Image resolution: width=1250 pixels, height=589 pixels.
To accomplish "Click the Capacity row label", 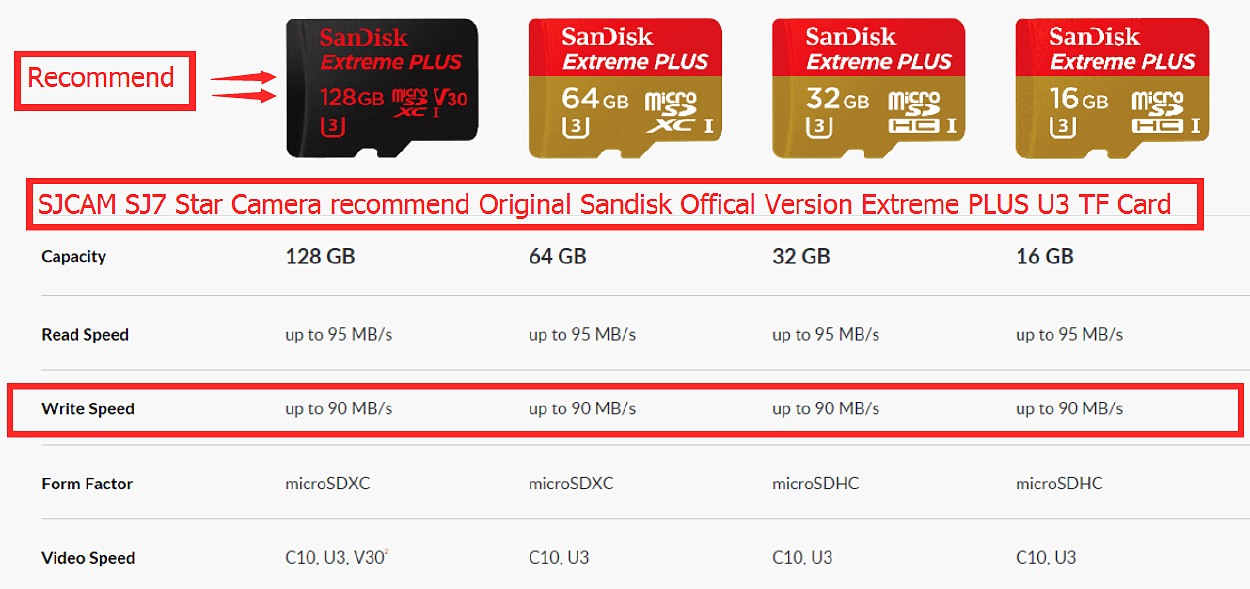I will [x=73, y=257].
